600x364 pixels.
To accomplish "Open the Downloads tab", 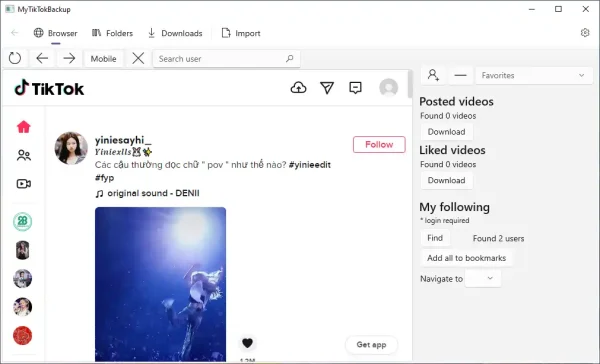I will tap(175, 33).
